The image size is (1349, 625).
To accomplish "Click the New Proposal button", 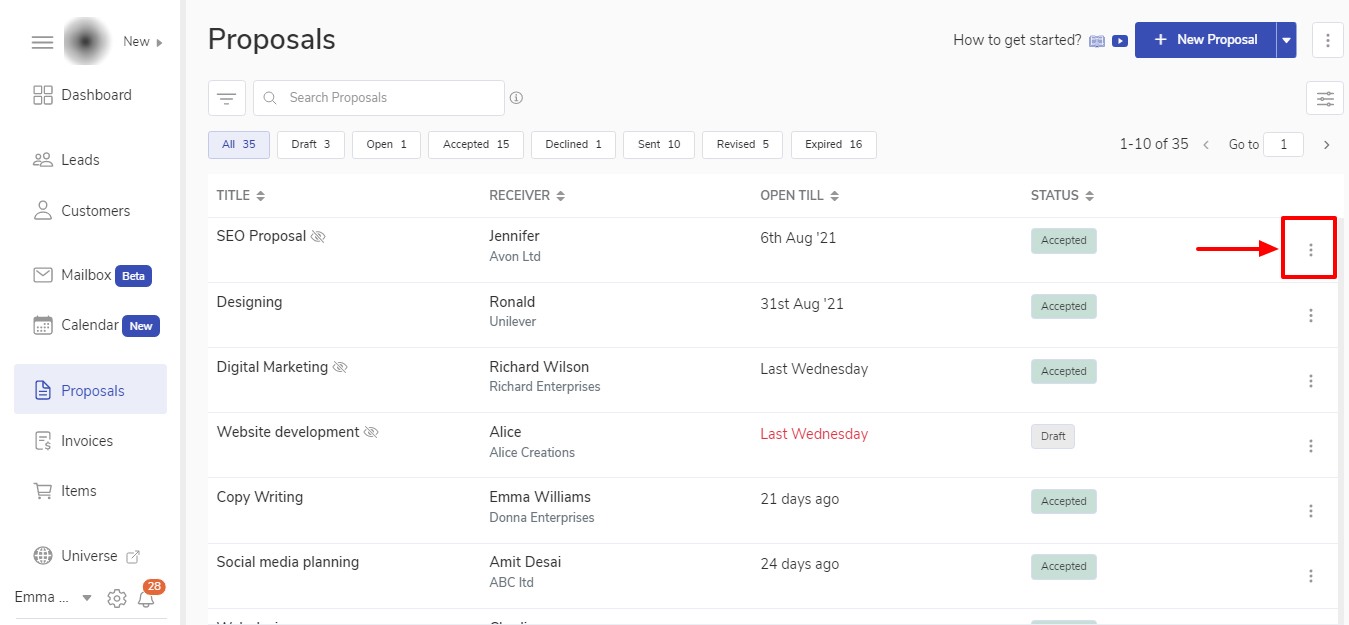I will 1204,40.
